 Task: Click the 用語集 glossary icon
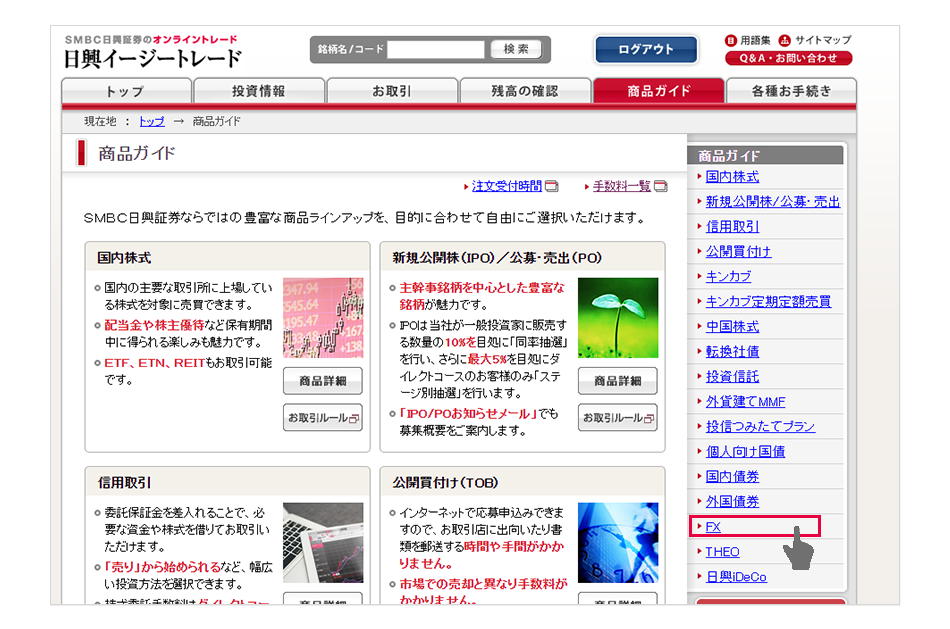731,41
